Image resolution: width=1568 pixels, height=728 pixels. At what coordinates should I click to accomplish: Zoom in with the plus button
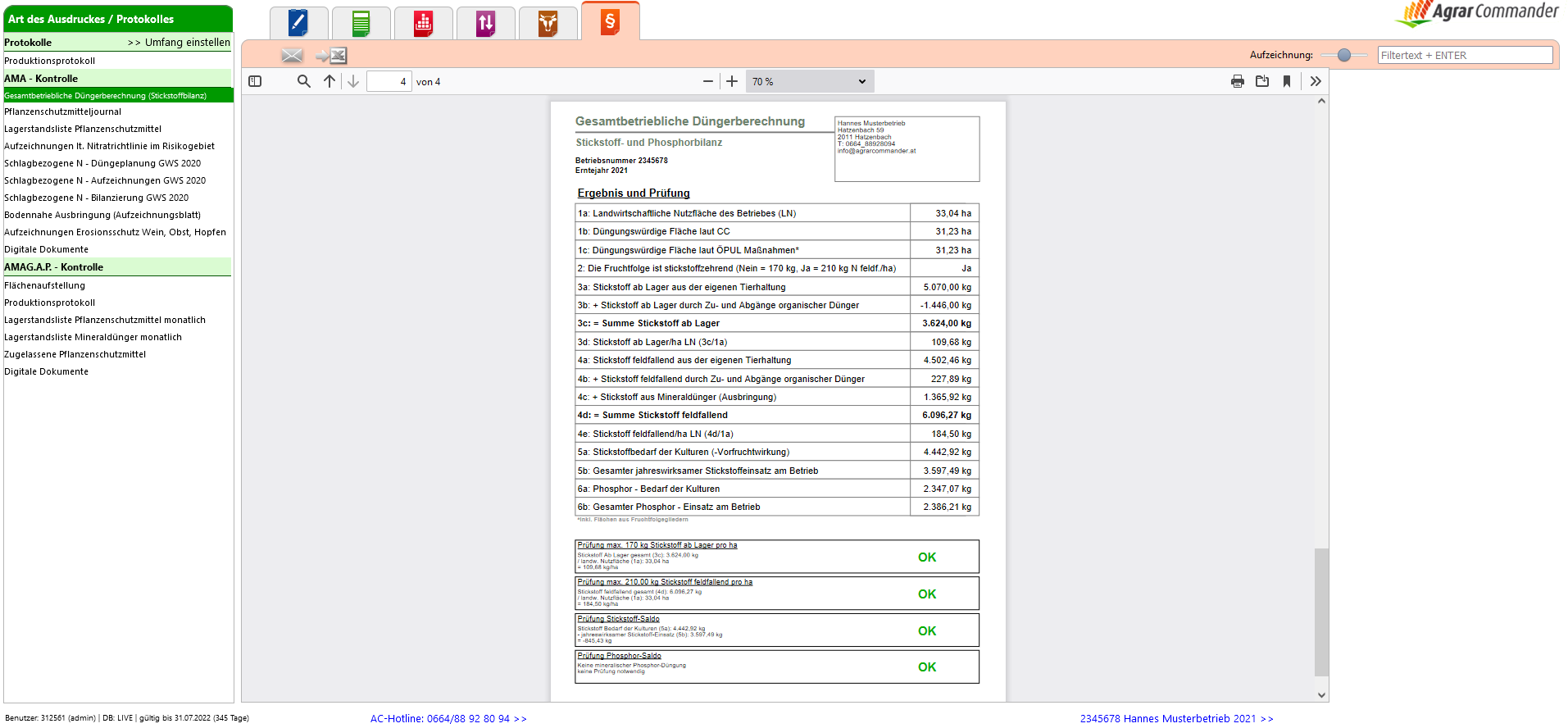(x=732, y=81)
